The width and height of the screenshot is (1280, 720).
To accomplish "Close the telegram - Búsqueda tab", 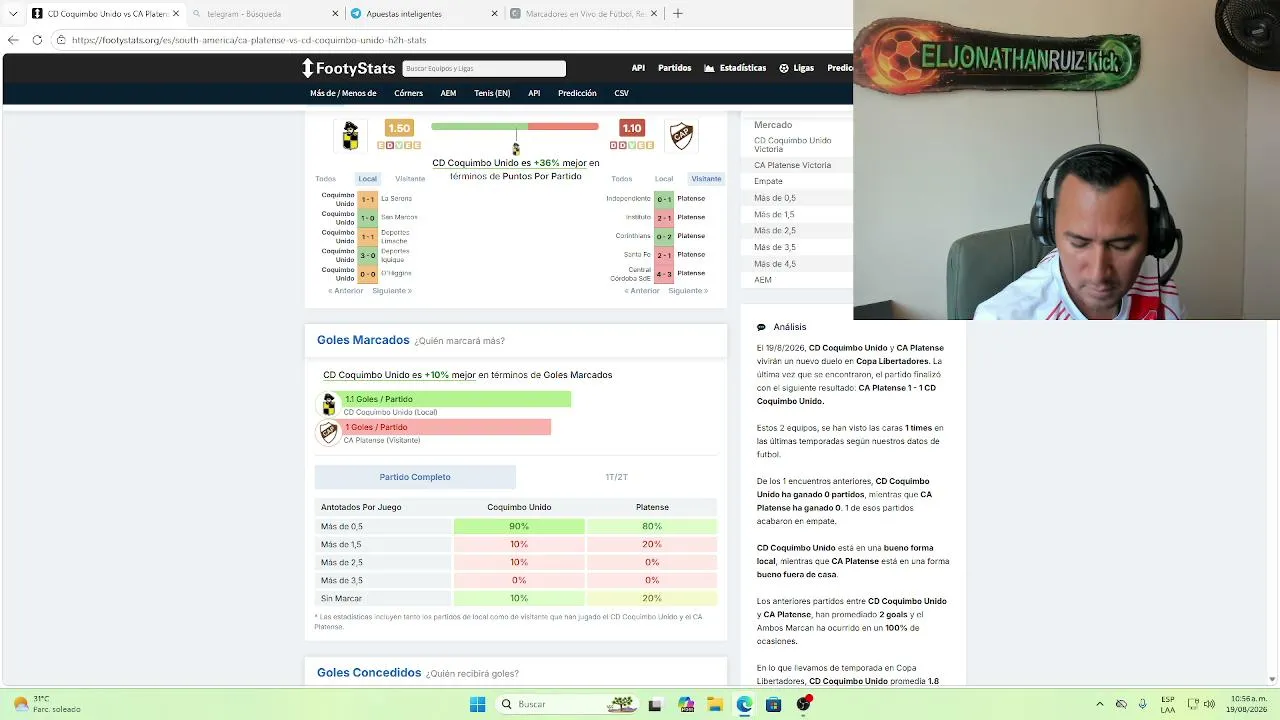I will click(x=335, y=14).
